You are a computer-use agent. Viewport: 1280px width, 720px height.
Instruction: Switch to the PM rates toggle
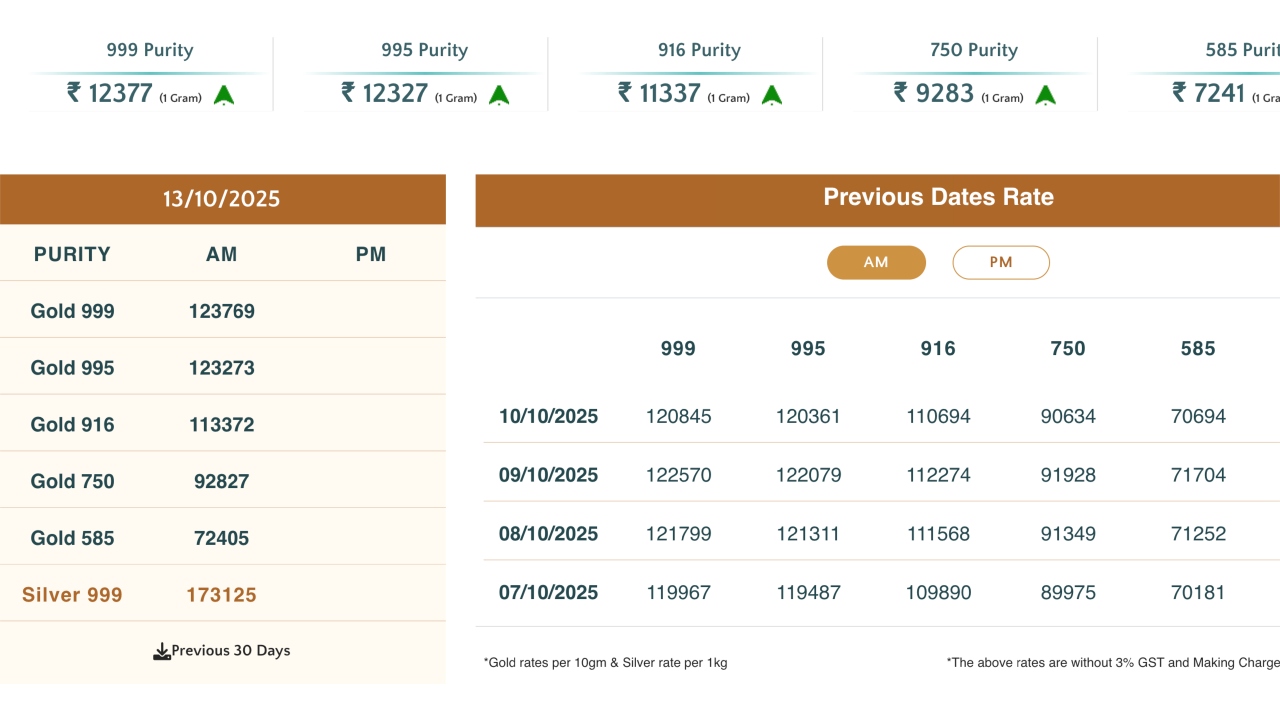tap(1001, 262)
